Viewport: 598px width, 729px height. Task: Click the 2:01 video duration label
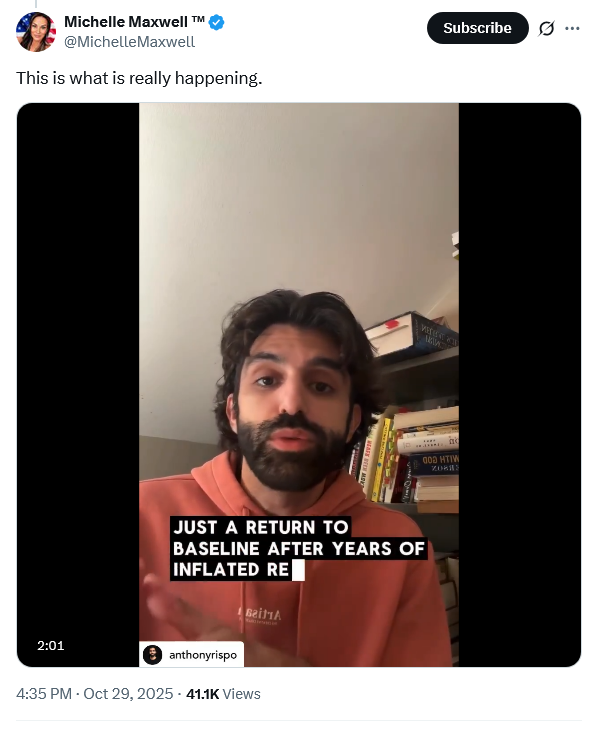coord(51,645)
